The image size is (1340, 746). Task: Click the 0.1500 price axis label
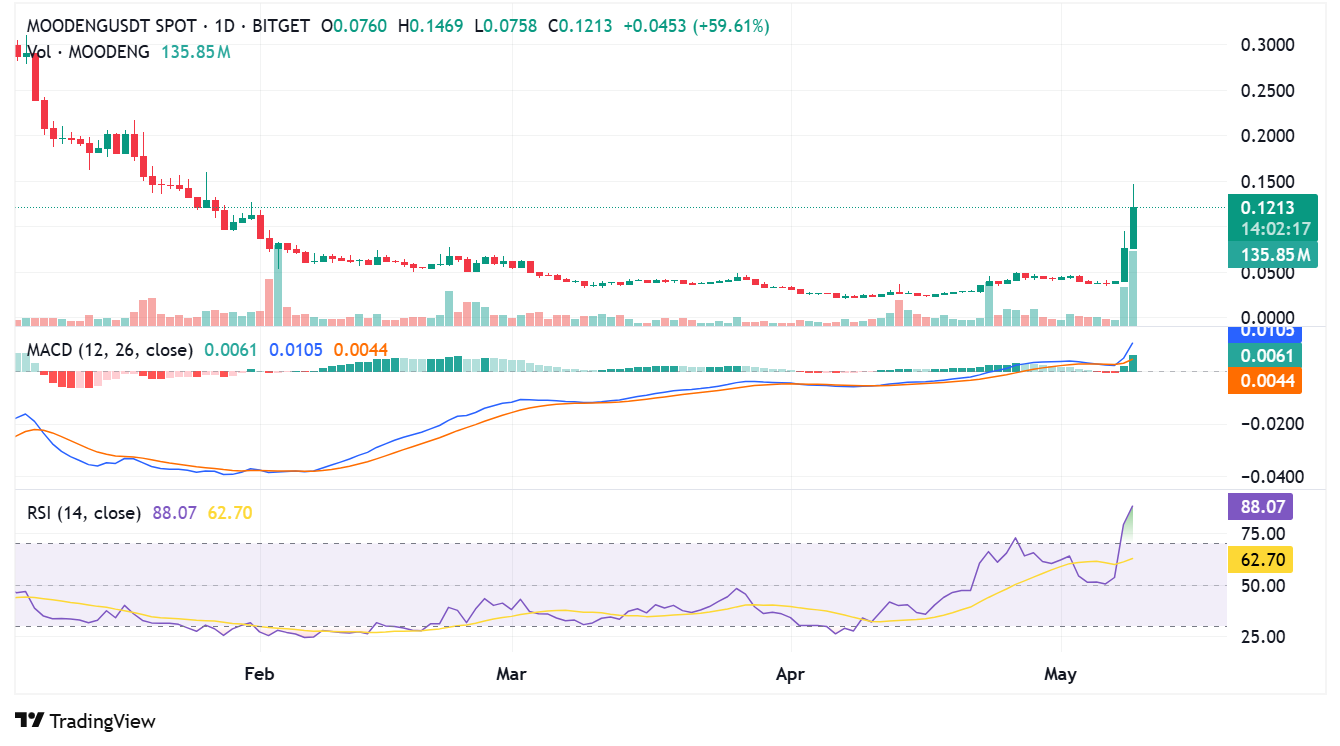(1267, 182)
